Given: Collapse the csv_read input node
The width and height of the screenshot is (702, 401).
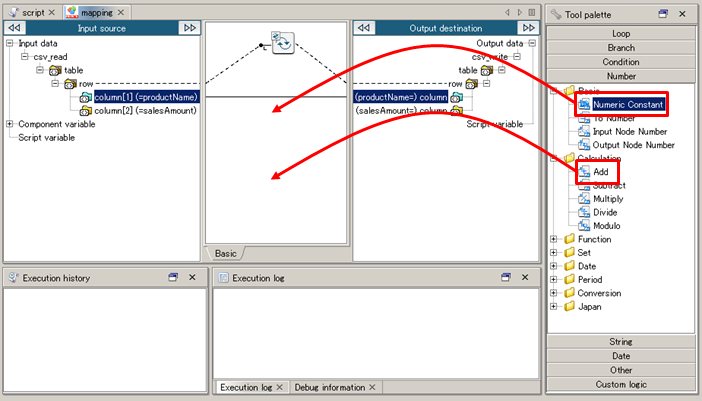Looking at the screenshot, I should pos(25,57).
